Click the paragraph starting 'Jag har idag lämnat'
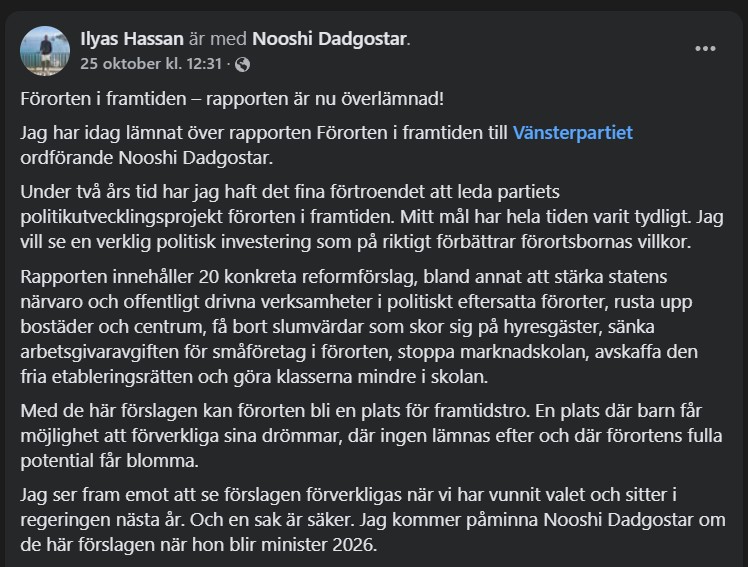The image size is (748, 567). point(264,132)
